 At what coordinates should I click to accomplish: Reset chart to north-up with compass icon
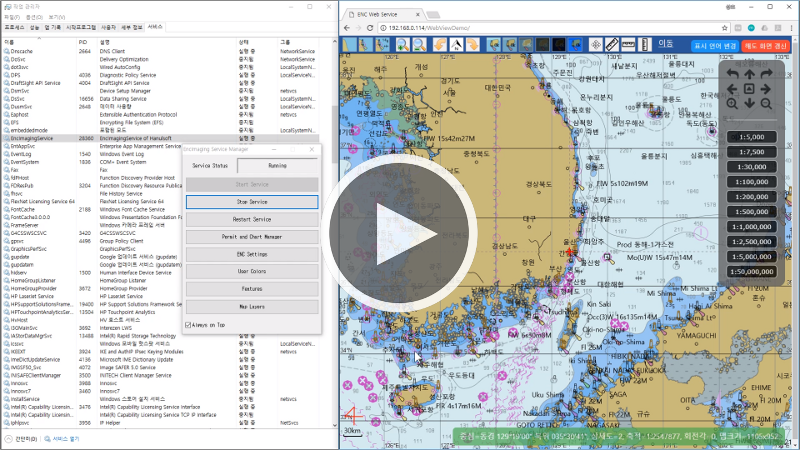click(456, 45)
